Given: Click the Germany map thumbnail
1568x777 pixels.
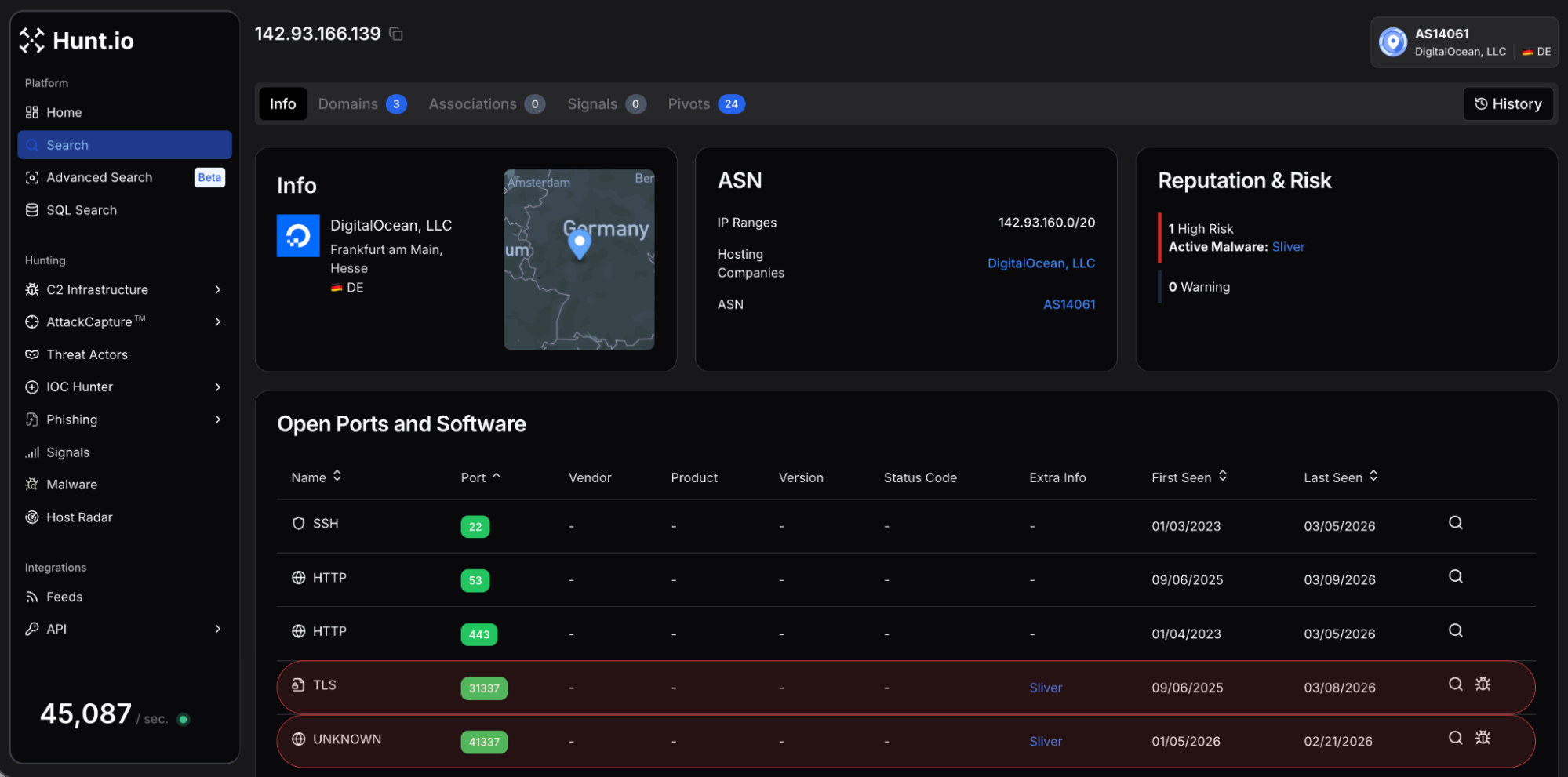Looking at the screenshot, I should [579, 260].
